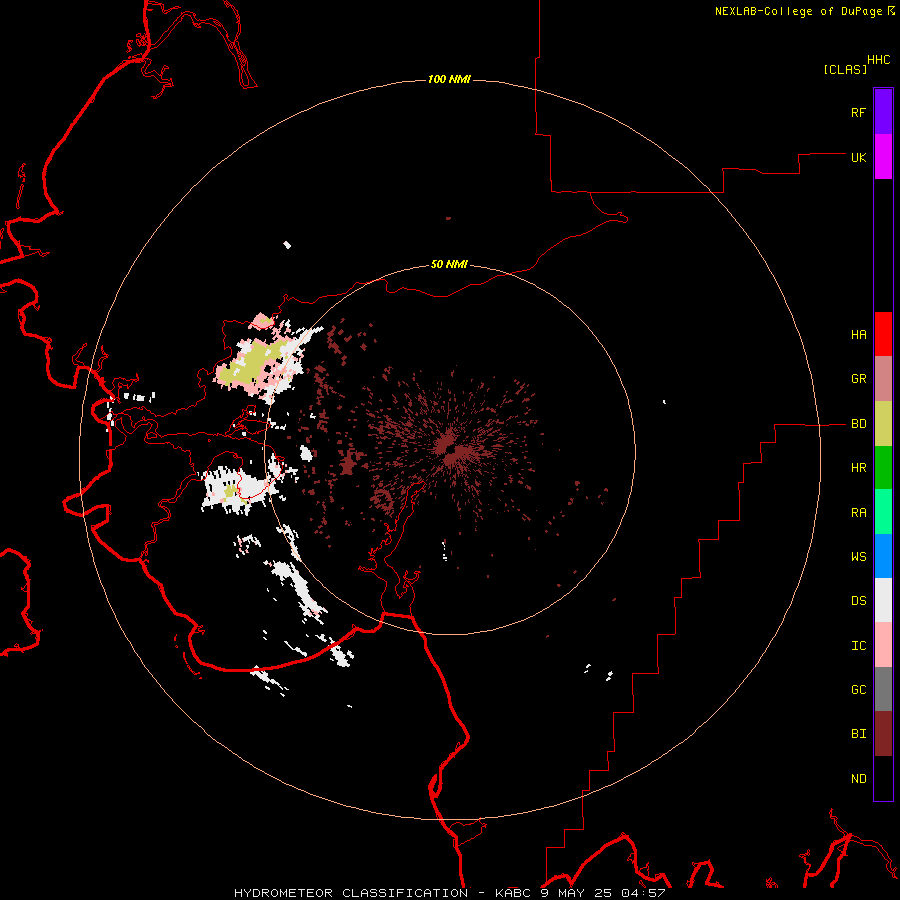Click the HYDROMETEOR CLASSIFICATION title text
The image size is (900, 900).
351,893
